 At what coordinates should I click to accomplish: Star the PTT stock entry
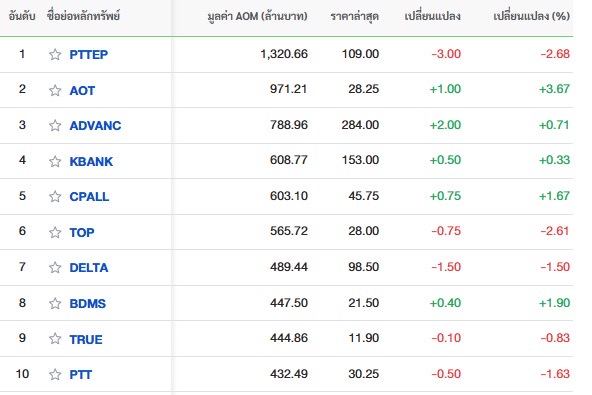[55, 374]
